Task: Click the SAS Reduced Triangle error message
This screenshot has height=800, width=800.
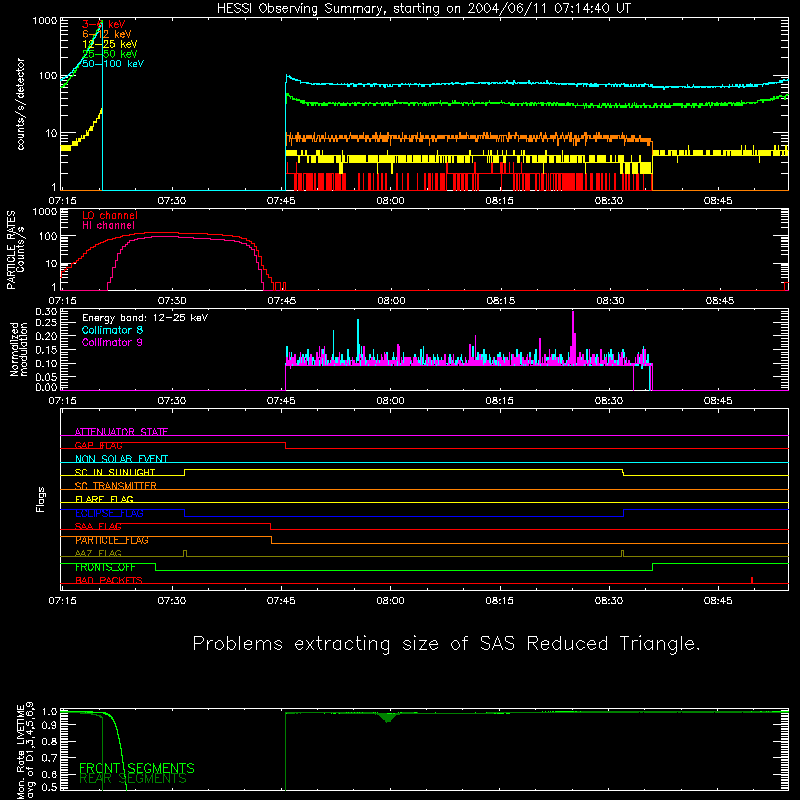Action: pos(446,644)
